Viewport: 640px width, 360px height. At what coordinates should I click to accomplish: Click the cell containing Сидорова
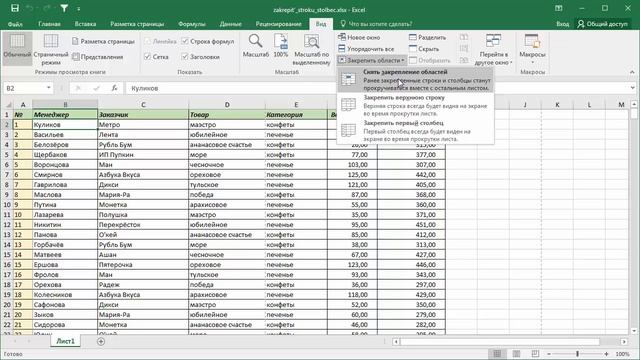(65, 324)
